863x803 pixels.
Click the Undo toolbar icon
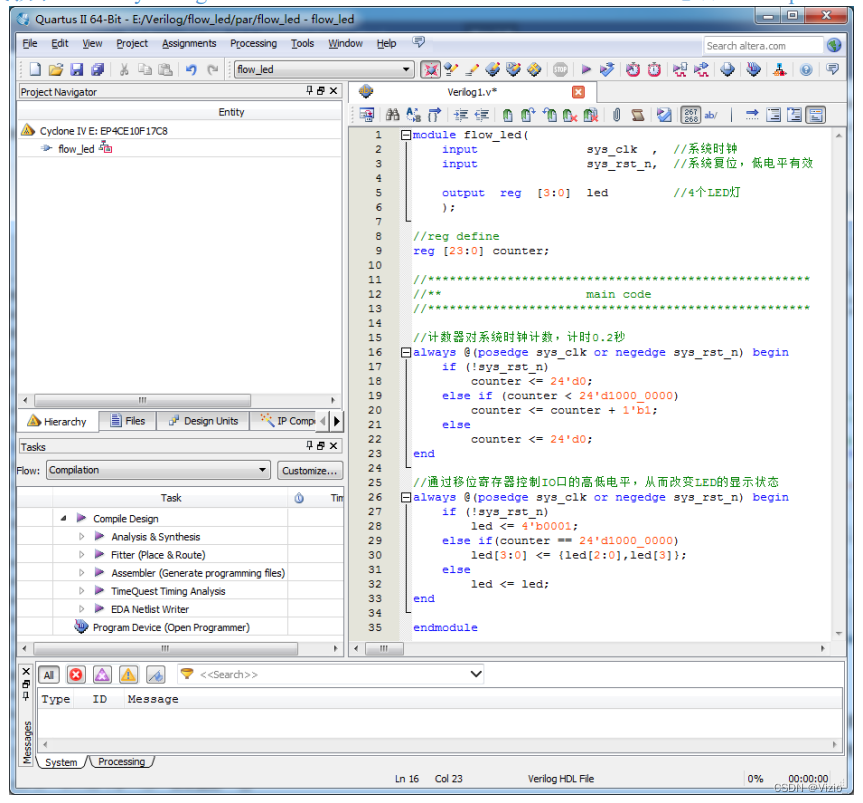click(x=190, y=70)
